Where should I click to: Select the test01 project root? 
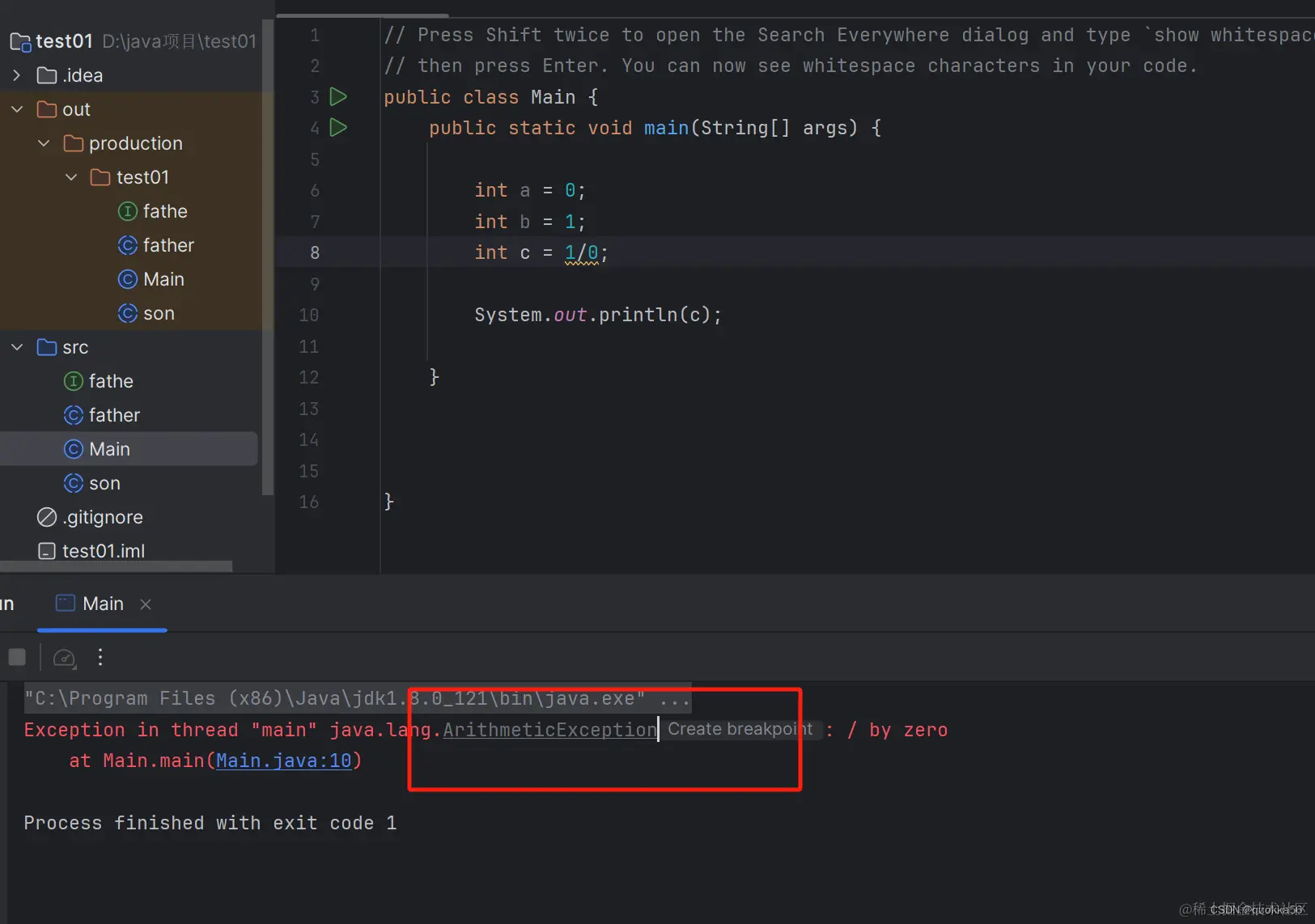[133, 41]
